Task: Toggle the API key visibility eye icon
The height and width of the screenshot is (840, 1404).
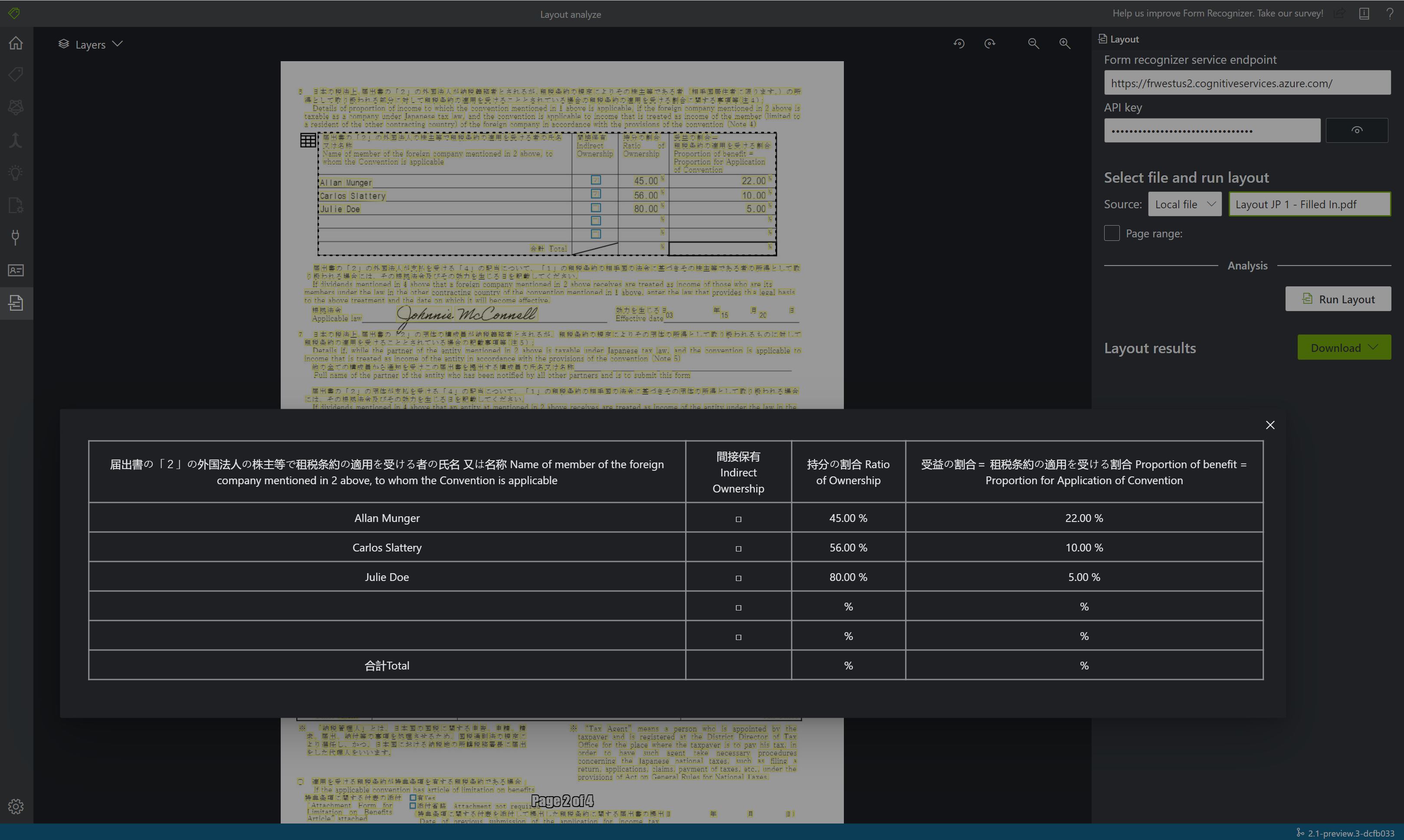Action: point(1357,130)
